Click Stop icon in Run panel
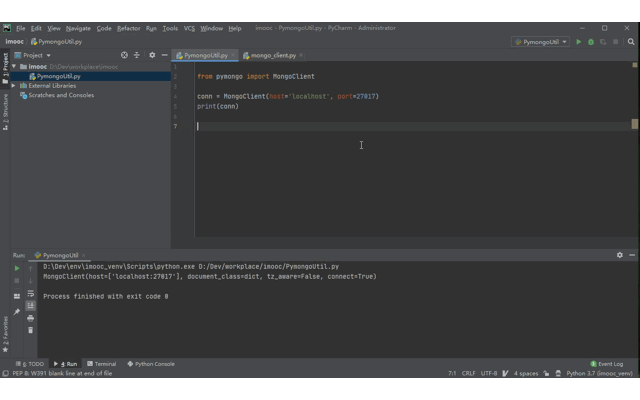The height and width of the screenshot is (400, 640). pyautogui.click(x=17, y=281)
